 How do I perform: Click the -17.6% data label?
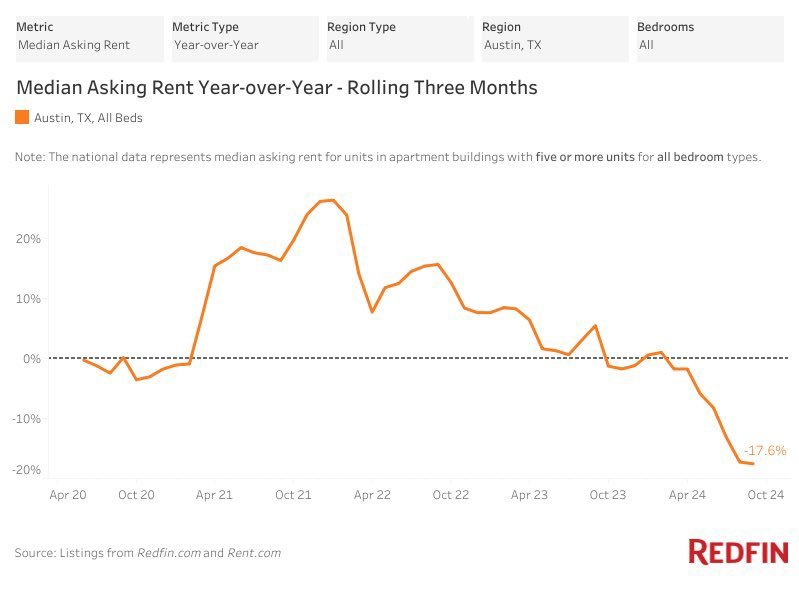pyautogui.click(x=765, y=450)
